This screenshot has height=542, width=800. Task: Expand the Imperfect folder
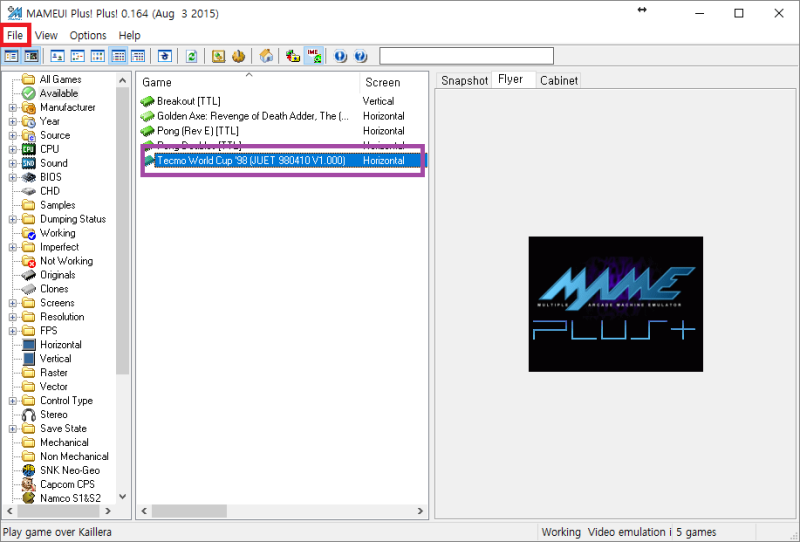13,247
